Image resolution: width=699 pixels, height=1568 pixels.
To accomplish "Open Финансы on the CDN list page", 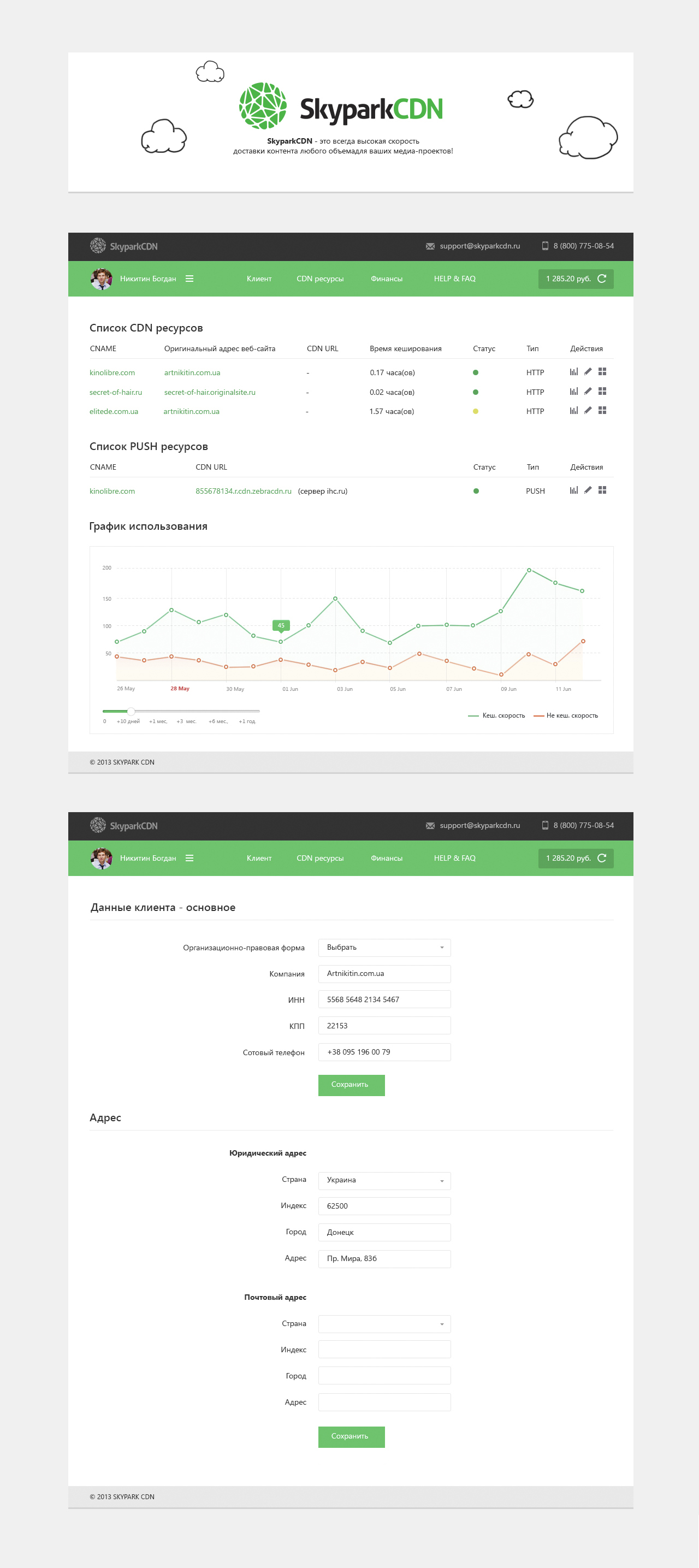I will point(386,279).
